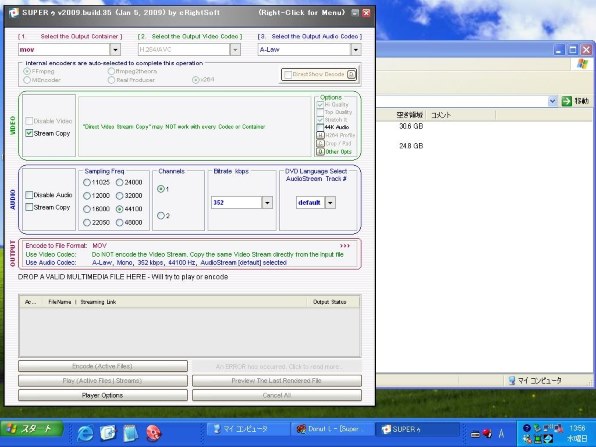The height and width of the screenshot is (447, 596).
Task: Click the SUPER application icon in title bar
Action: tap(14, 13)
